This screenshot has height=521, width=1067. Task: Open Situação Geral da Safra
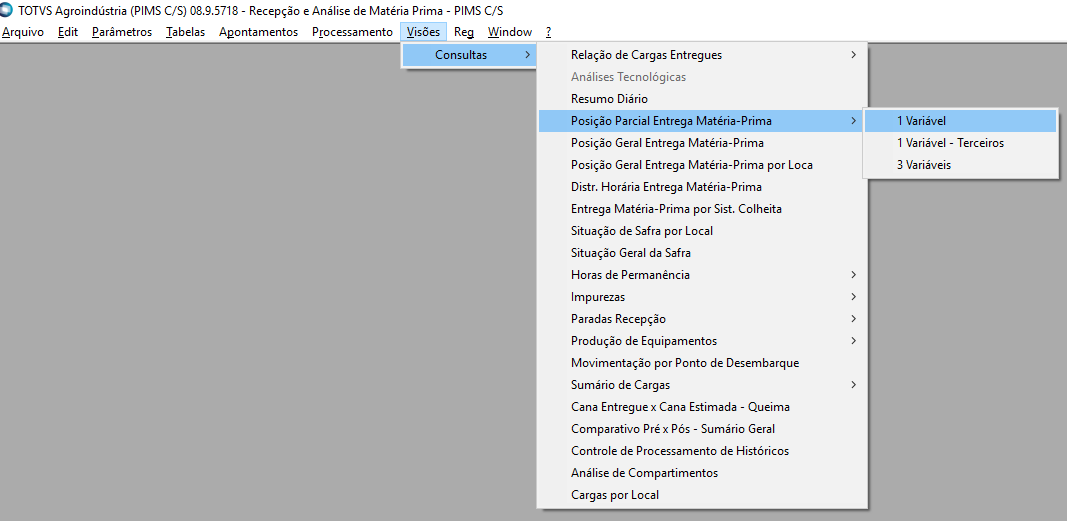tap(702, 253)
